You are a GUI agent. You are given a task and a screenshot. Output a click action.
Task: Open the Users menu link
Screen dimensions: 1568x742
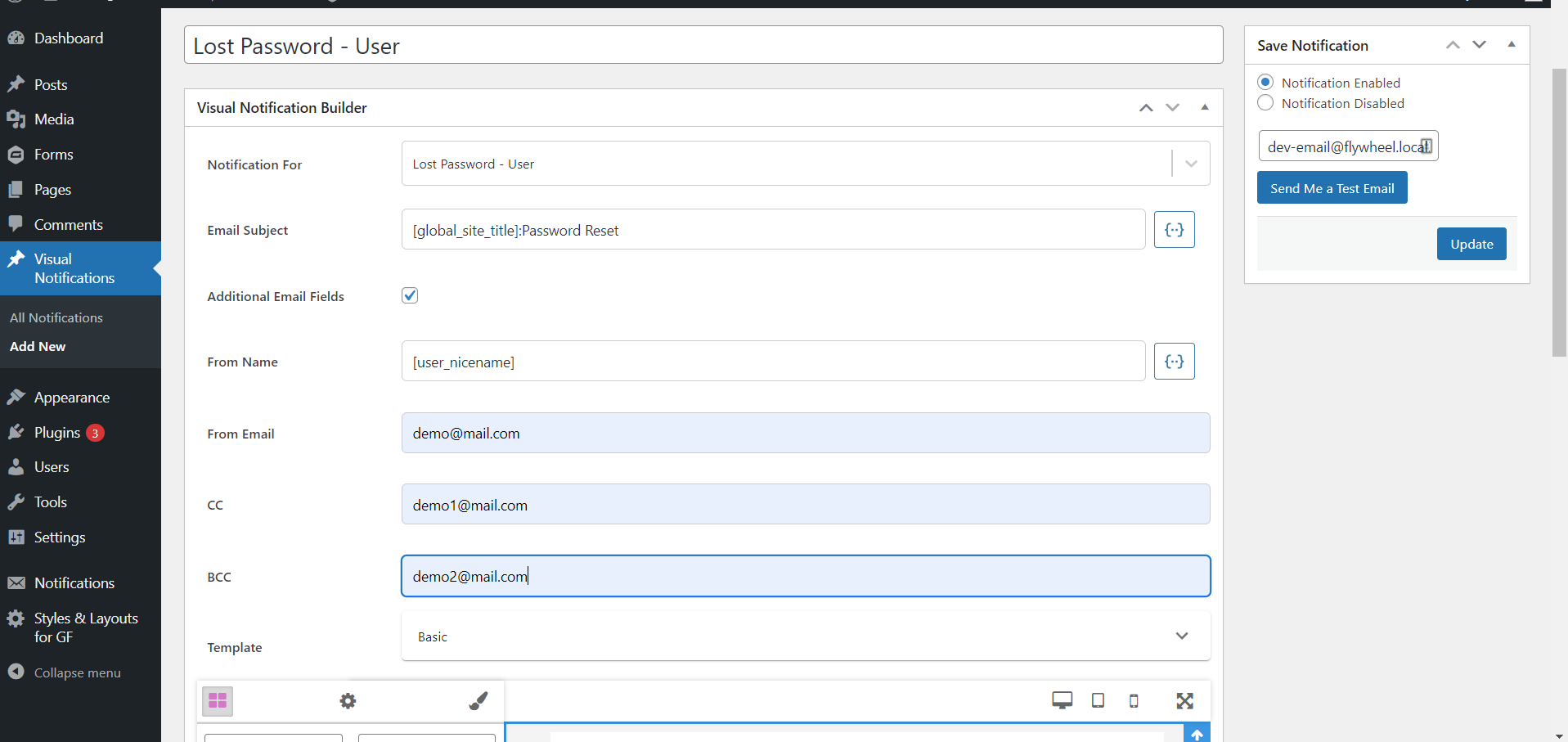click(x=52, y=467)
